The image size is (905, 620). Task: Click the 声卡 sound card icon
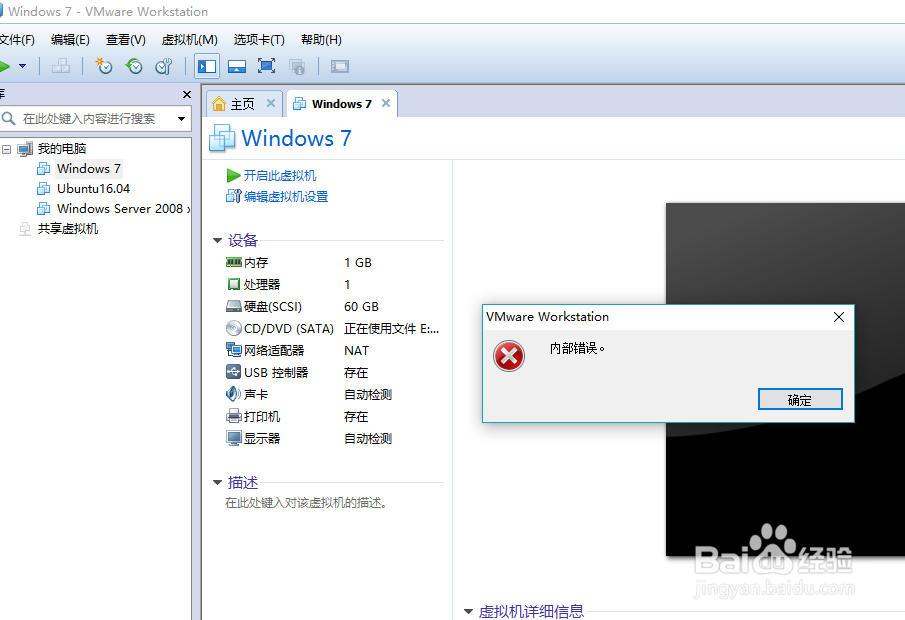pyautogui.click(x=233, y=394)
